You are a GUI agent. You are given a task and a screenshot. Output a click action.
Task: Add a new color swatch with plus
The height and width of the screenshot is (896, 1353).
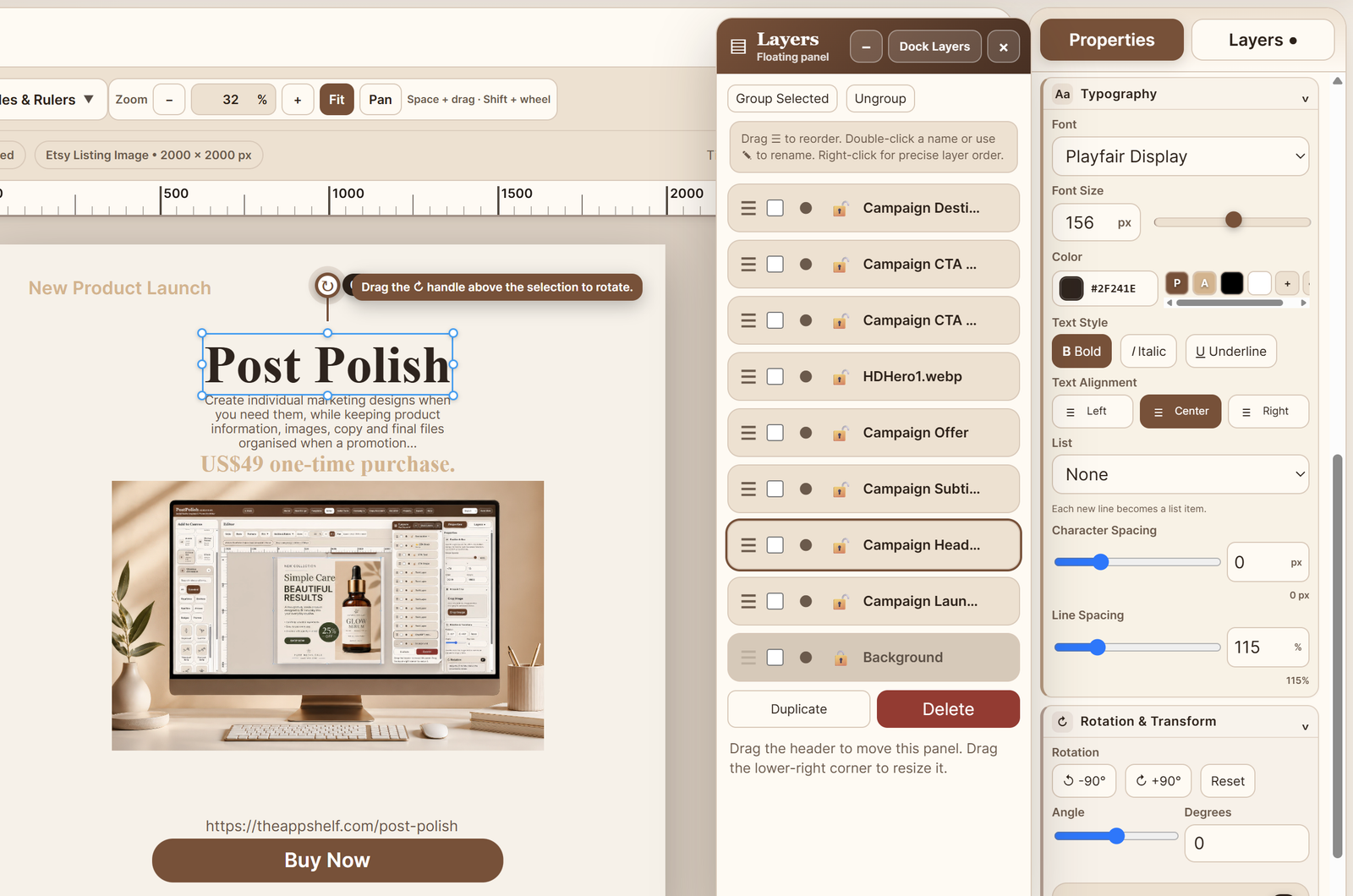tap(1287, 283)
